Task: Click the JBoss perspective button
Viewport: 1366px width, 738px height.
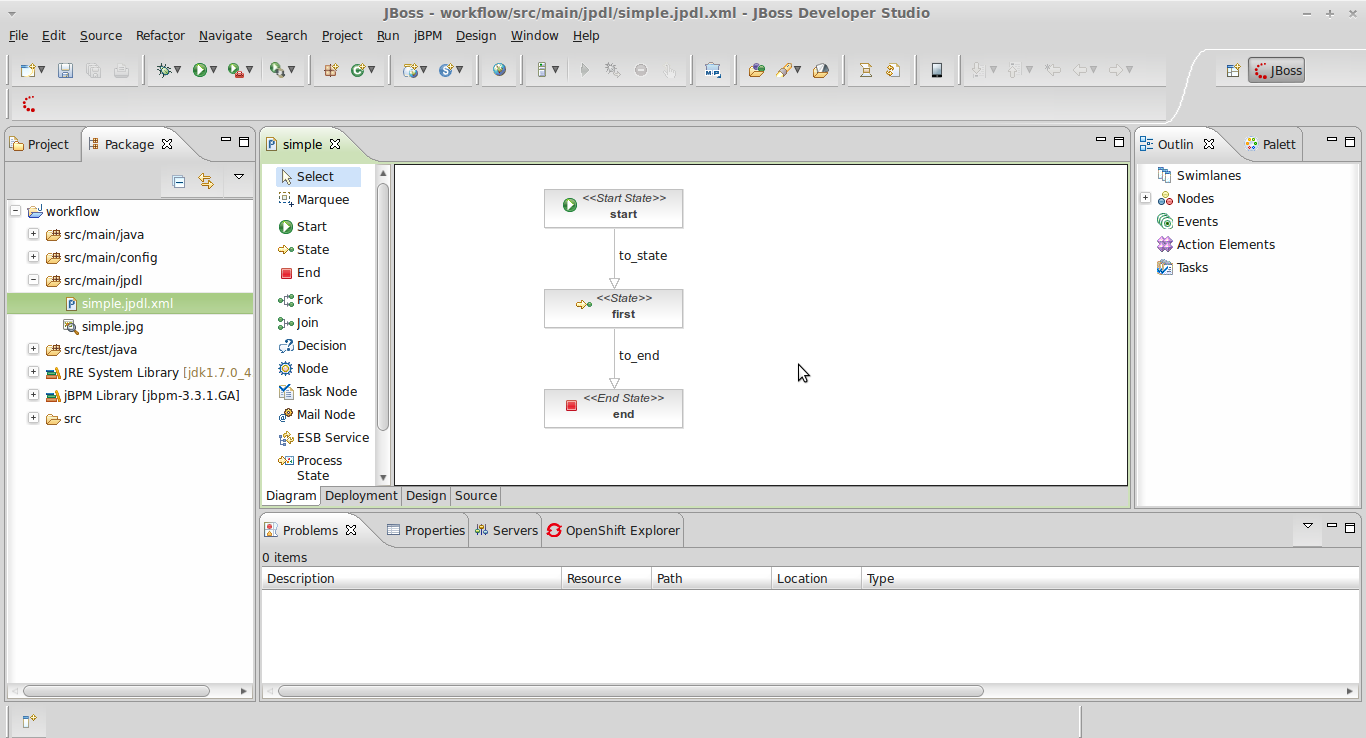Action: 1276,69
